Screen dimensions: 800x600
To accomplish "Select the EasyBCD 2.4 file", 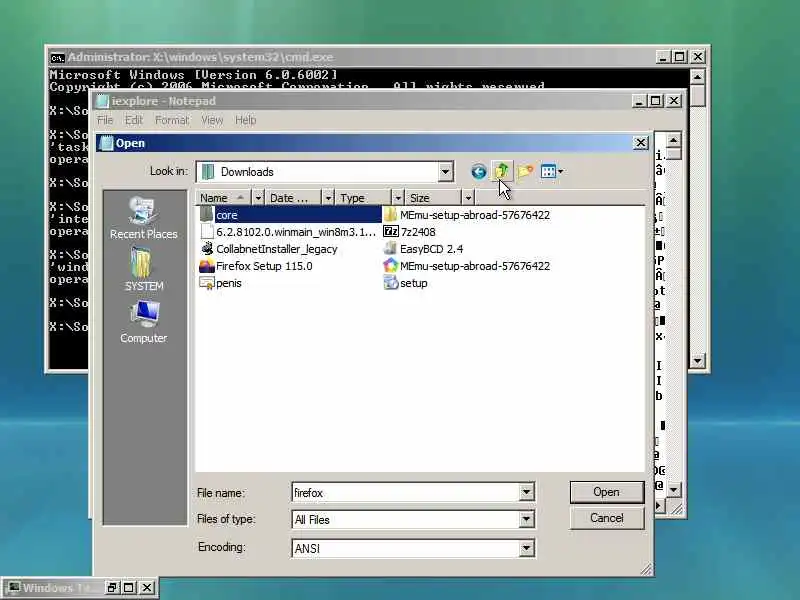I will (423, 249).
